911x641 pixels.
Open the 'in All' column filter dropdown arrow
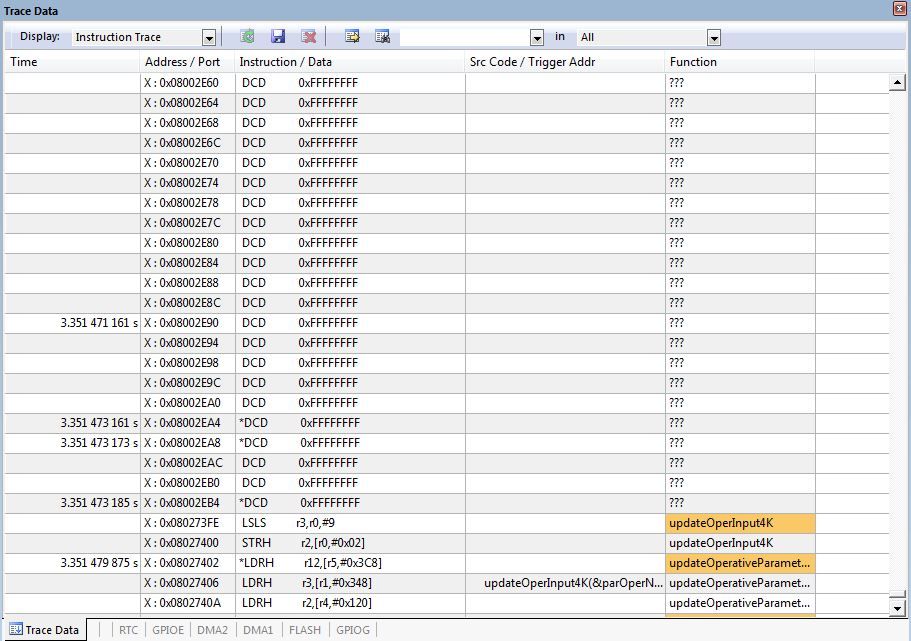pos(714,38)
